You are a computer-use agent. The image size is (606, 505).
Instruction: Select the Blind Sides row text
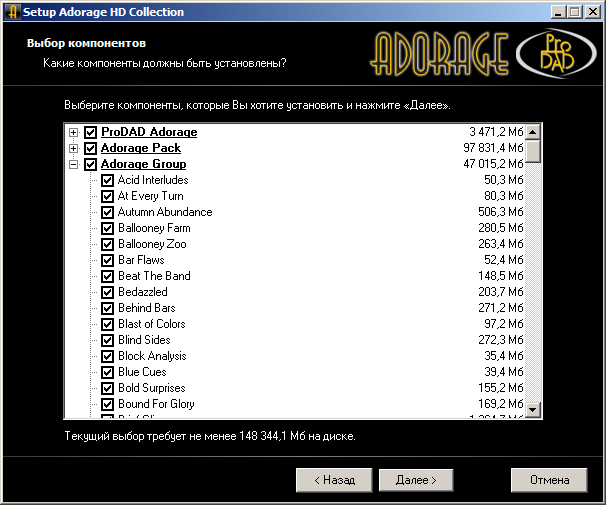pyautogui.click(x=144, y=340)
